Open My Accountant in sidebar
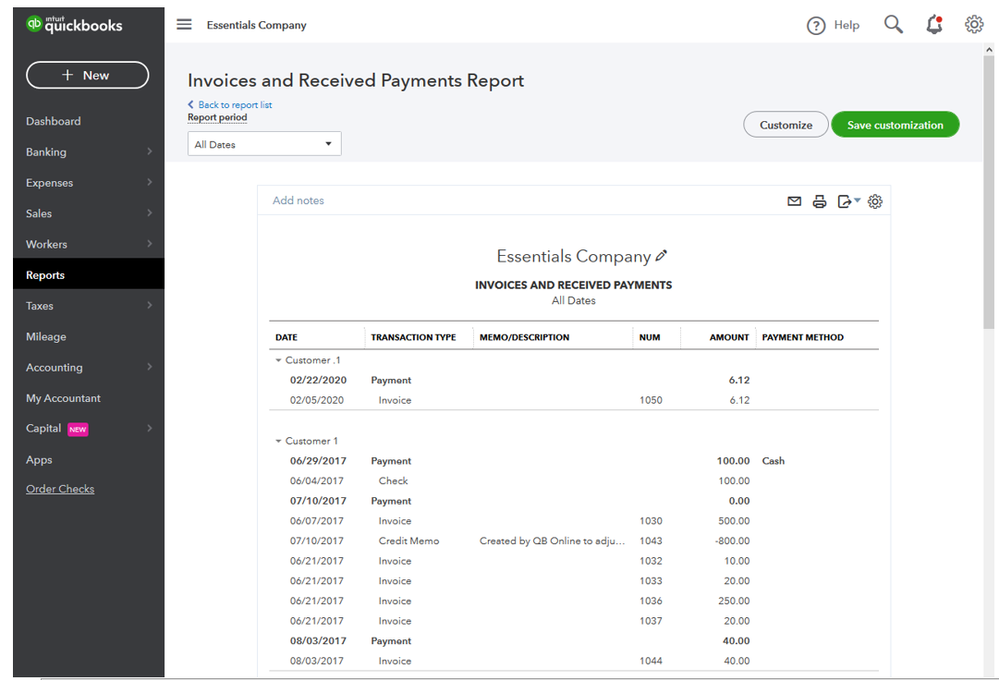This screenshot has height=680, width=999. point(63,398)
